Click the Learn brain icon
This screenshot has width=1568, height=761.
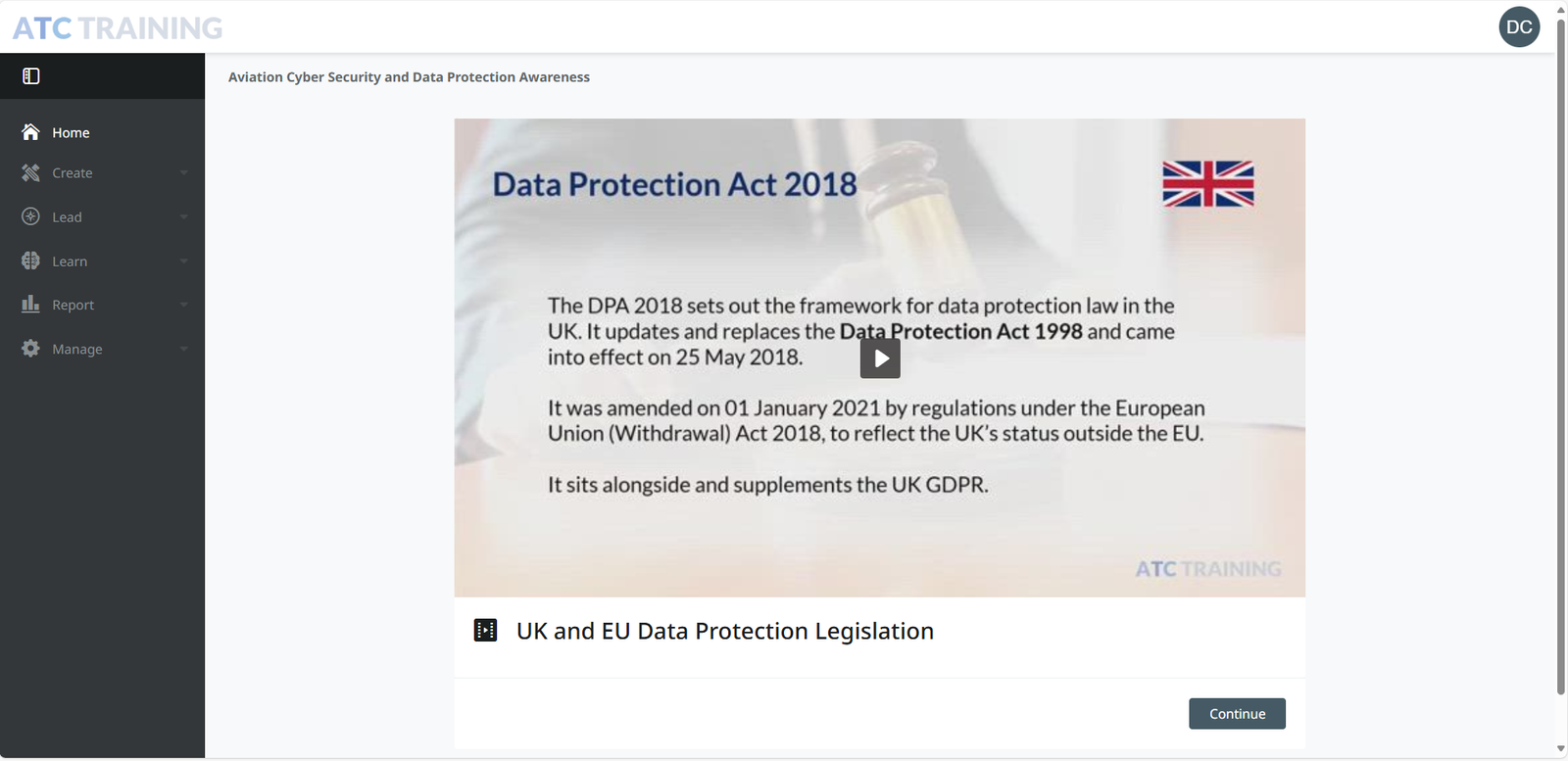coord(30,261)
